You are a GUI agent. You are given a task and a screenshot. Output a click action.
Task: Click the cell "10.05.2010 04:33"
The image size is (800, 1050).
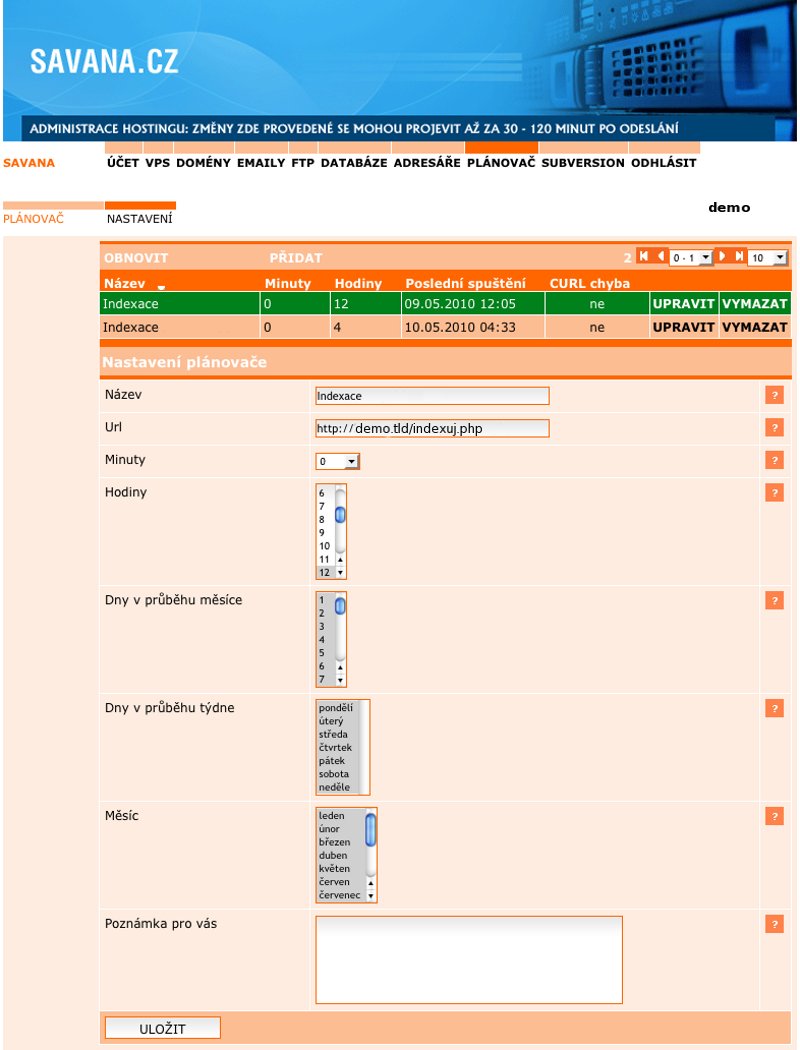(473, 327)
